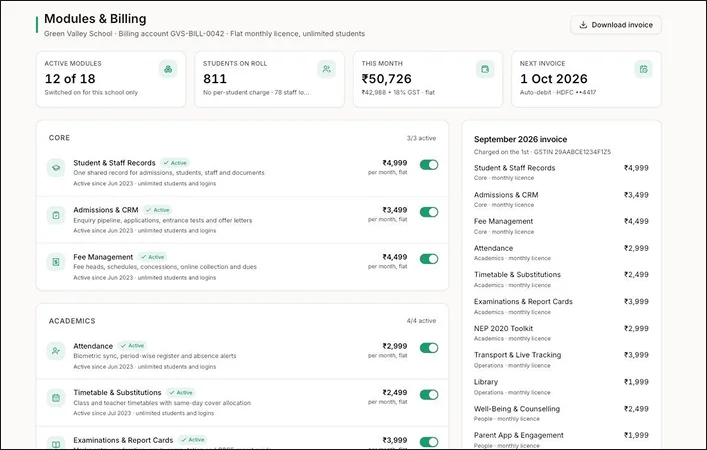Click the ₹2,499 price for Timetable module
707x450 pixels.
[395, 392]
